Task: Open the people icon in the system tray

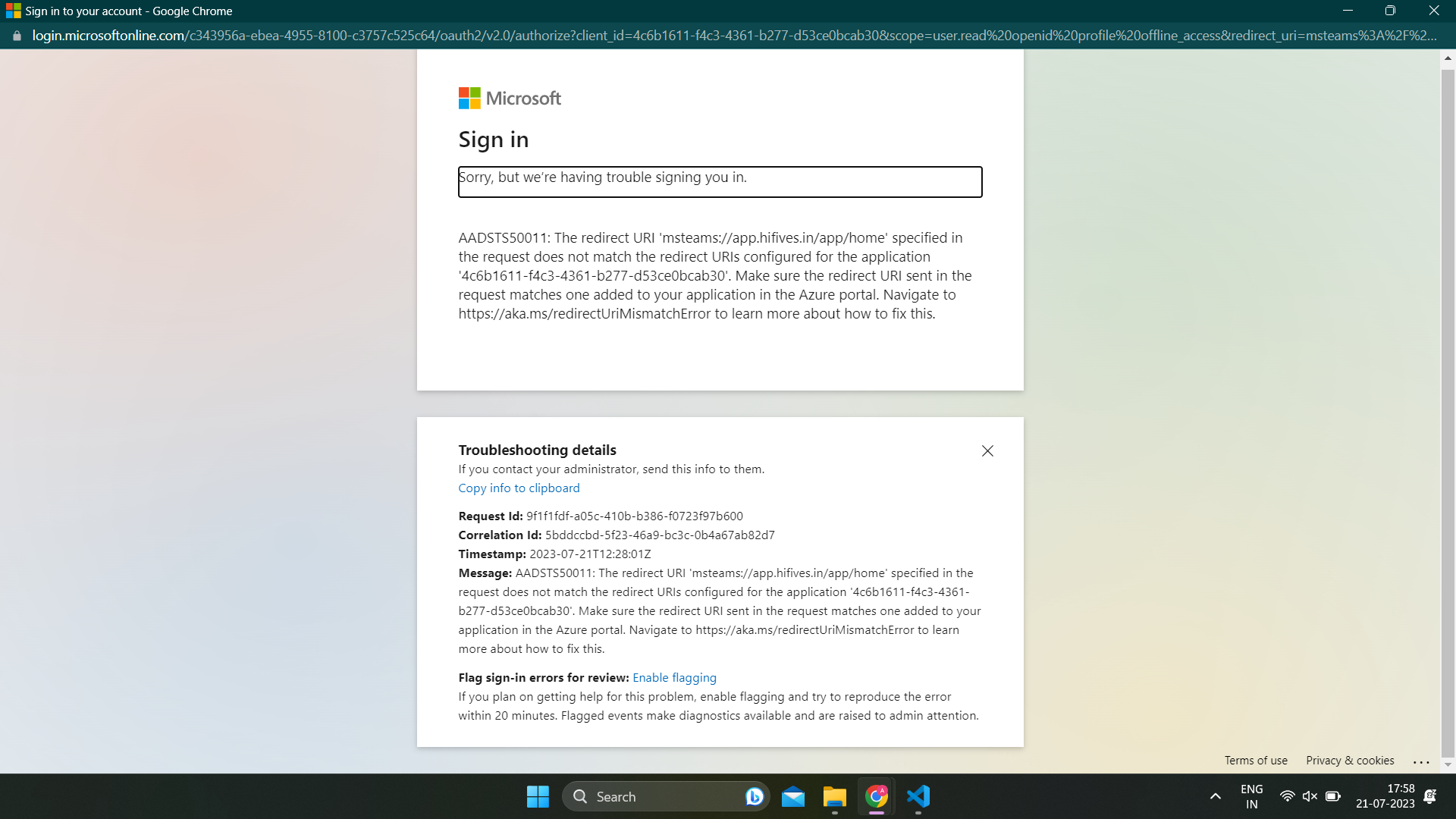Action: coord(1430,796)
